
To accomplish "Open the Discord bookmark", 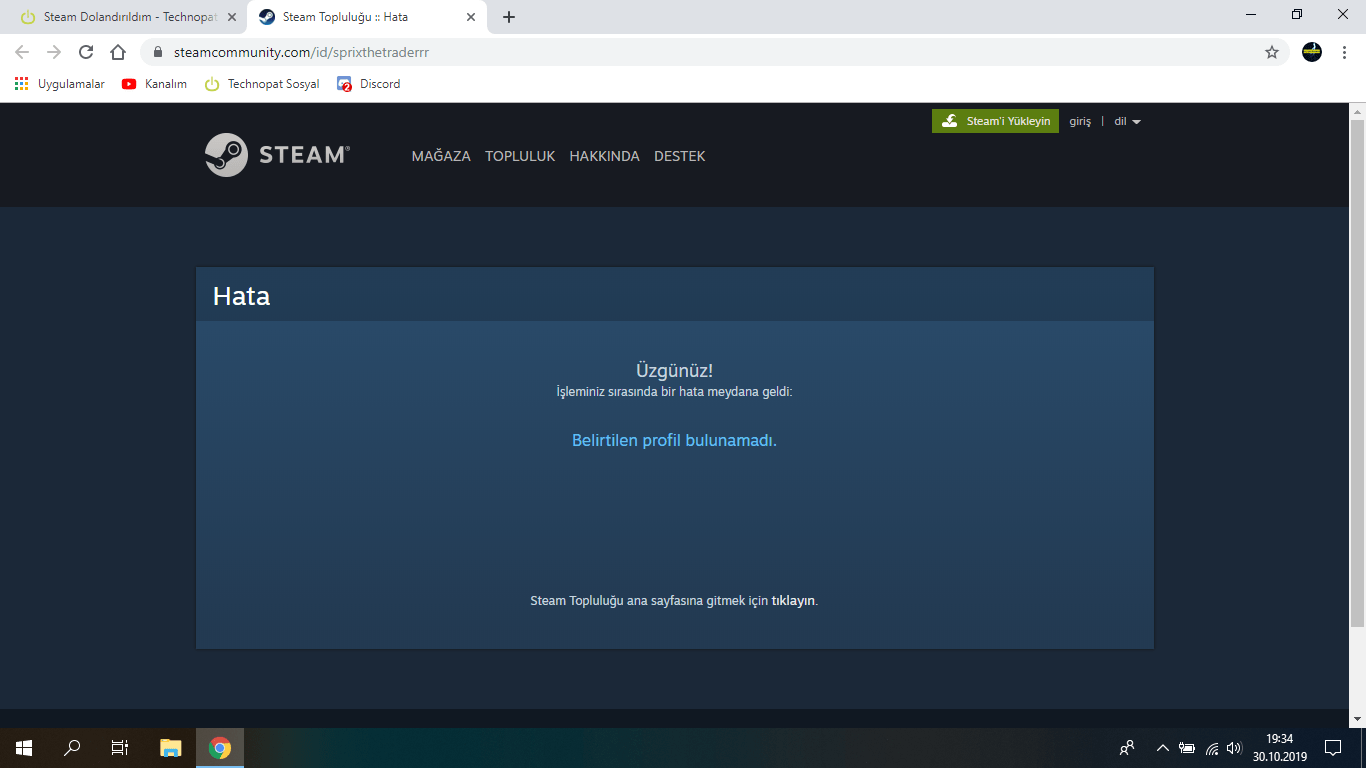I will (369, 84).
